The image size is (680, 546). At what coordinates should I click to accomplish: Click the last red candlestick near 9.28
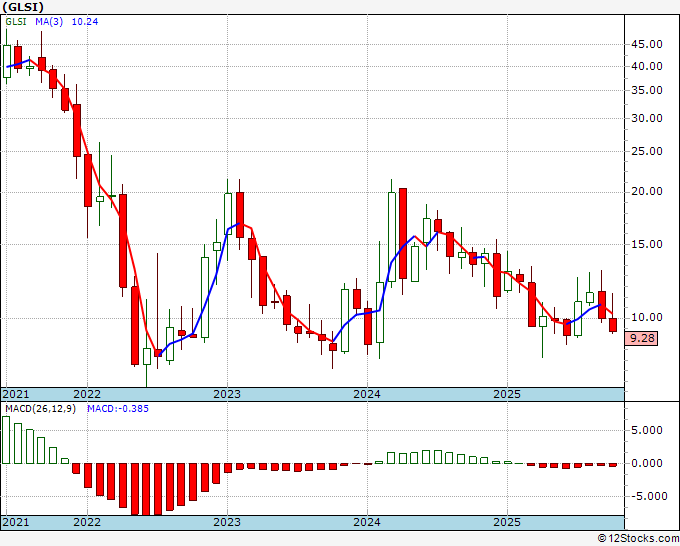pyautogui.click(x=613, y=325)
